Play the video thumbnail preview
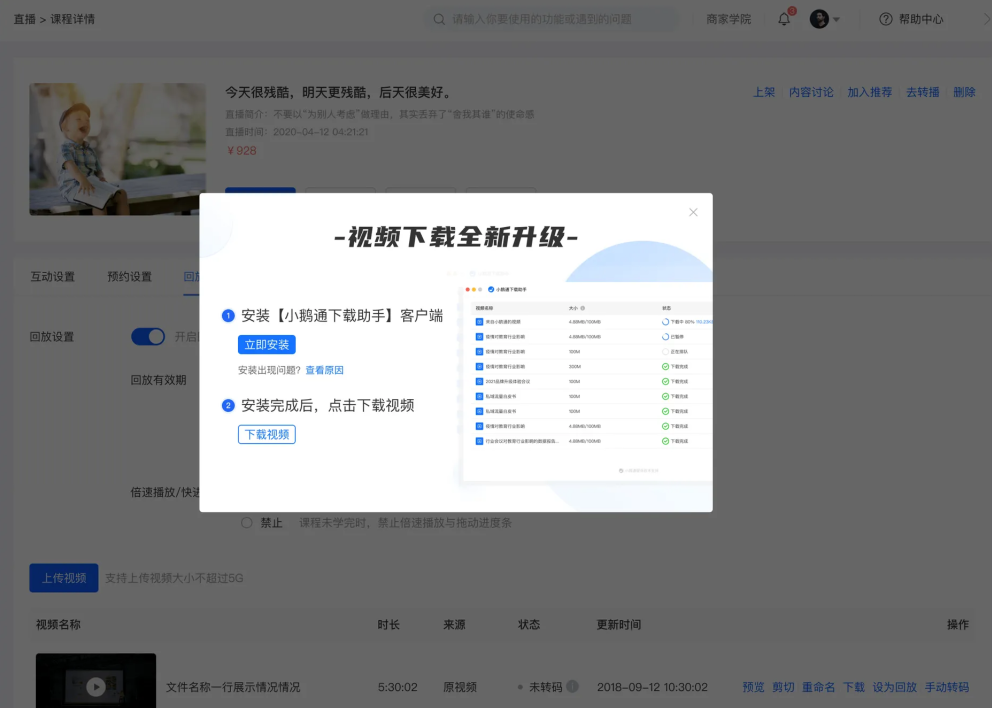The height and width of the screenshot is (708, 992). 95,686
